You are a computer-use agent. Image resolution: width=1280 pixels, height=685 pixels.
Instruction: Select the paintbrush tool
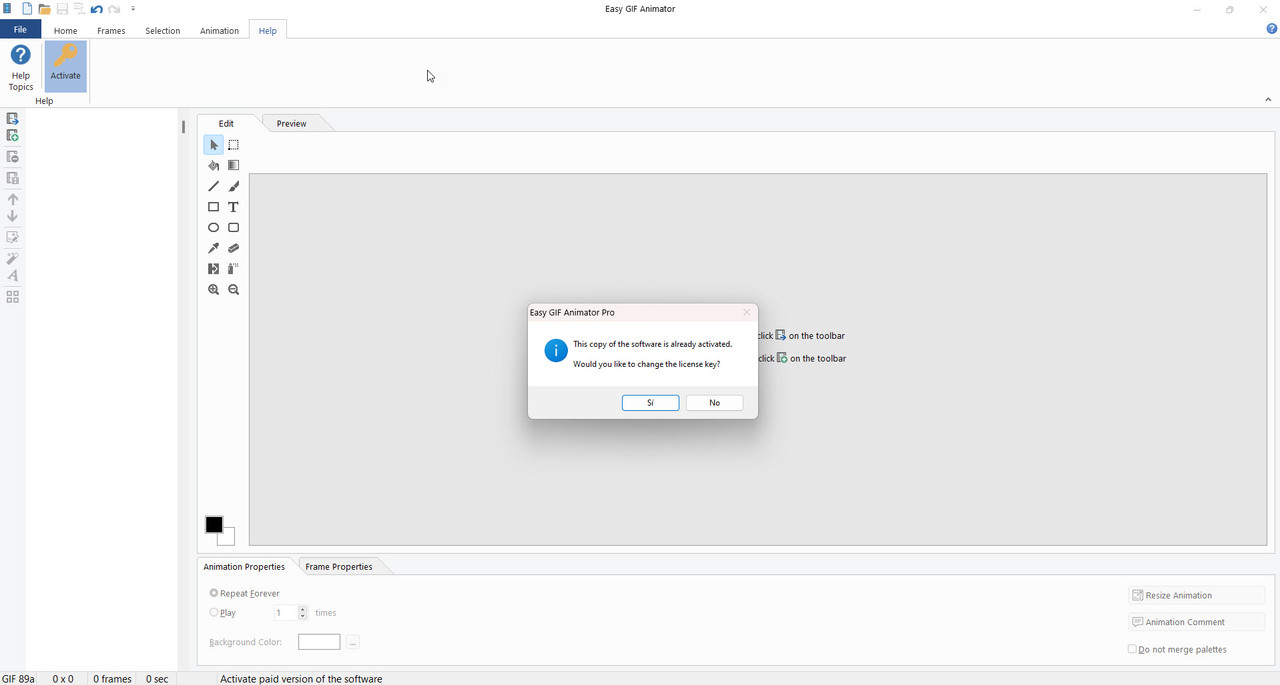[x=233, y=186]
